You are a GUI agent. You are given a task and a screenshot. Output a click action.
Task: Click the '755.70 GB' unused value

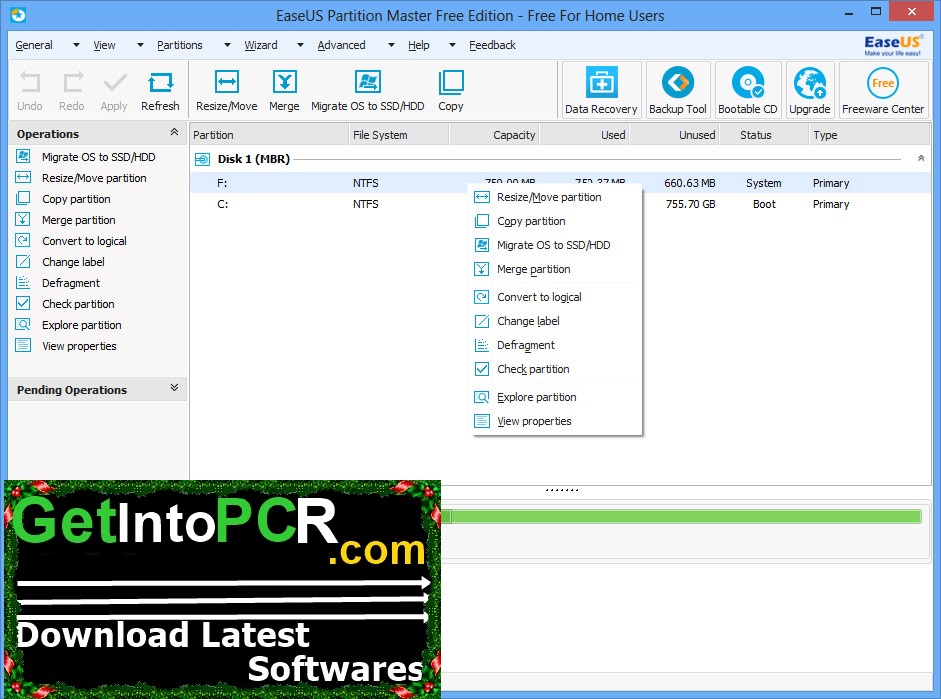[690, 204]
